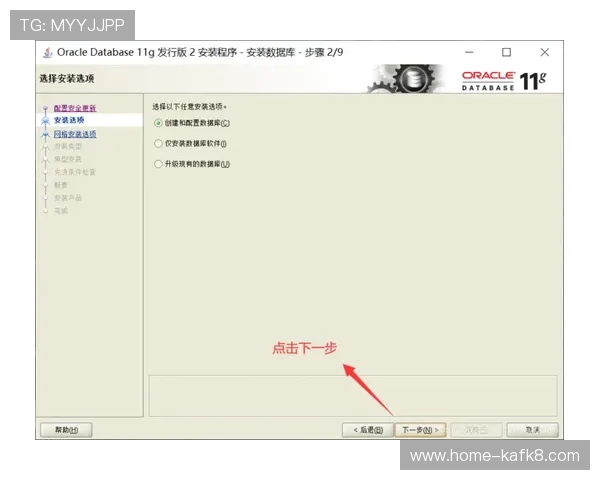
Task: Close the Oracle installer window
Action: 545,52
